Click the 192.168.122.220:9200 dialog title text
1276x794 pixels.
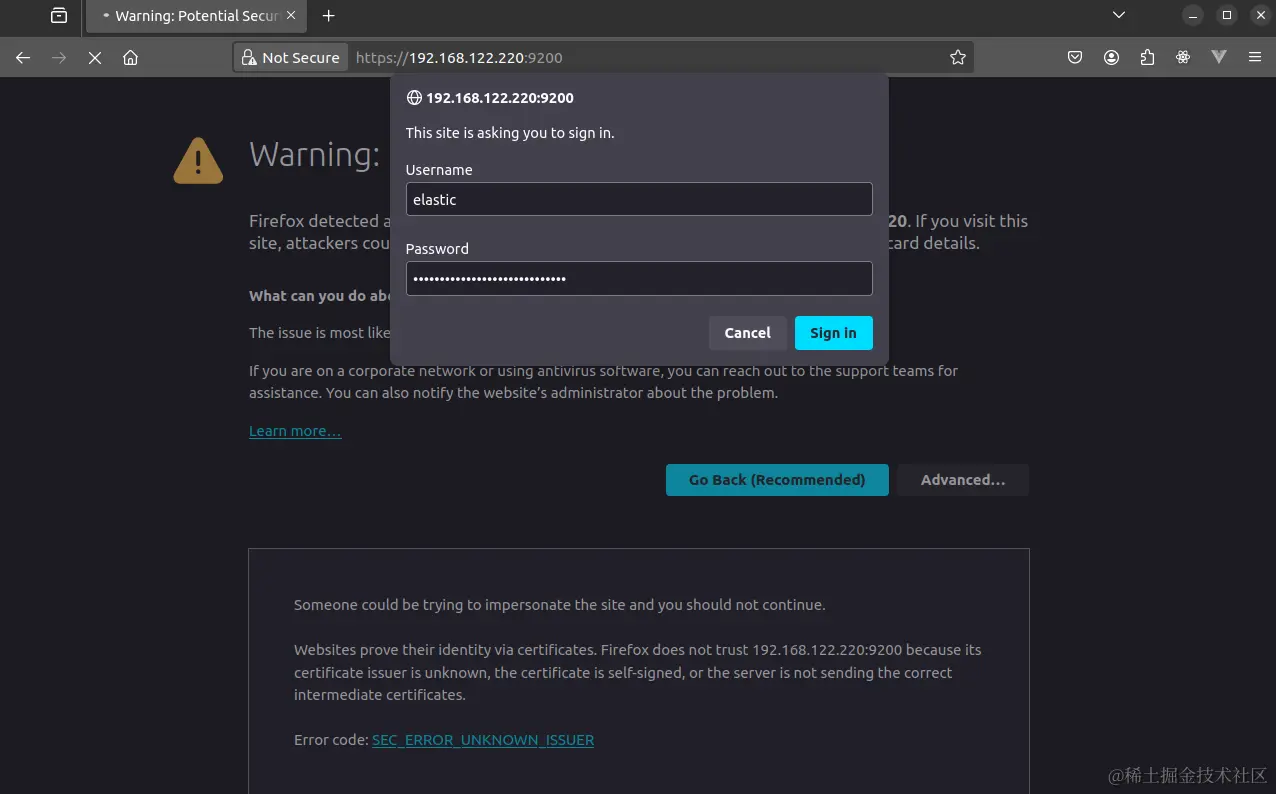(500, 98)
